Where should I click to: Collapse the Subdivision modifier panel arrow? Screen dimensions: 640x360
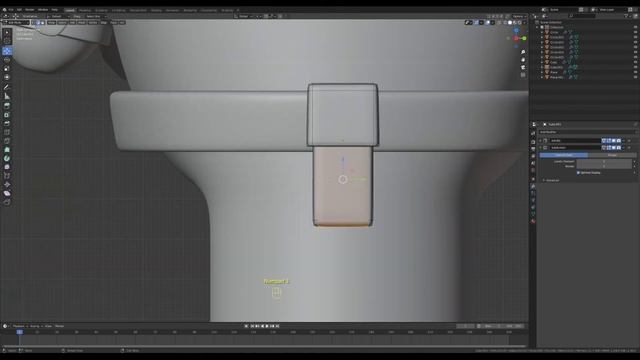[541, 148]
